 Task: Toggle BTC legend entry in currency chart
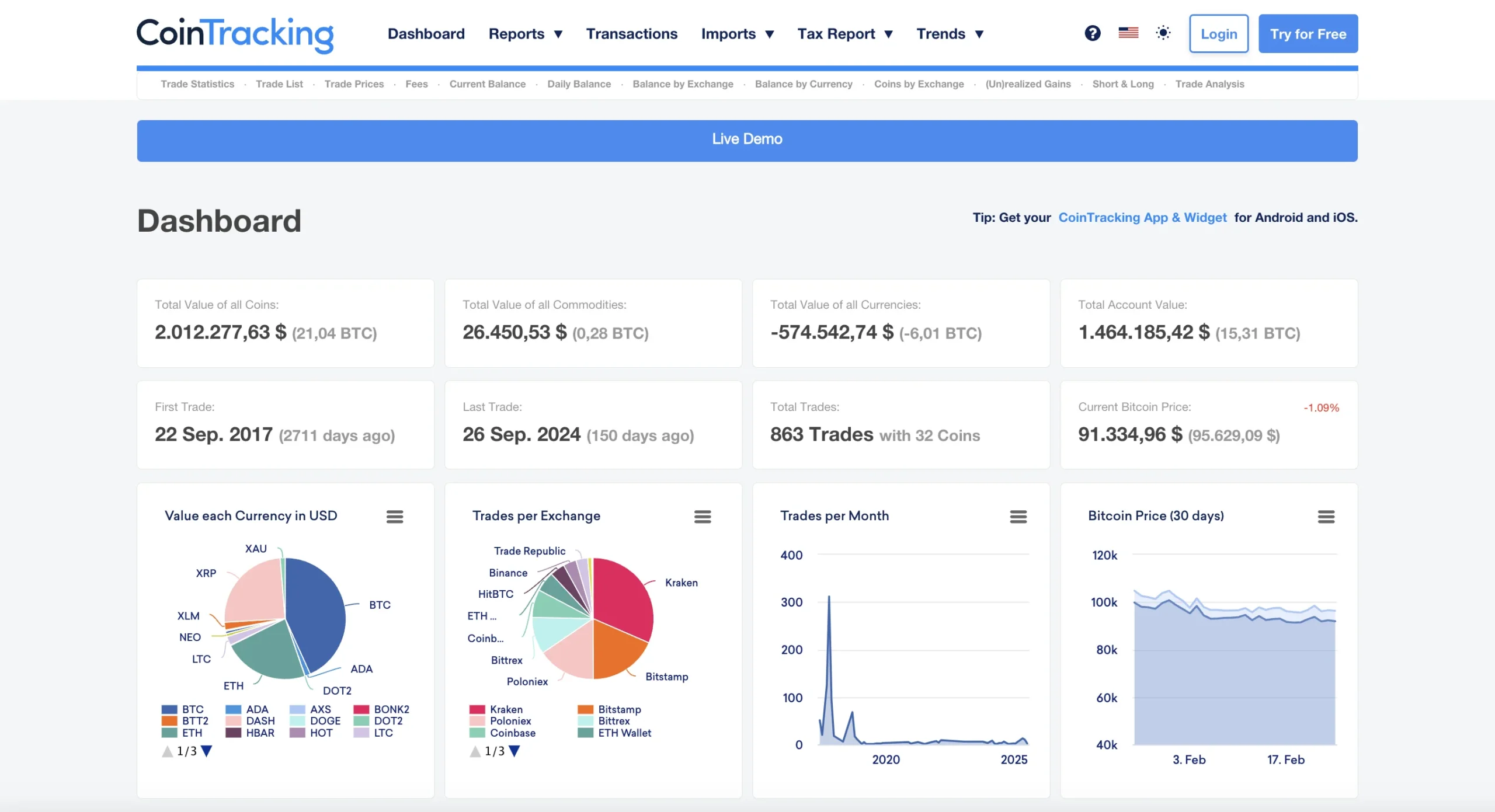tap(183, 709)
